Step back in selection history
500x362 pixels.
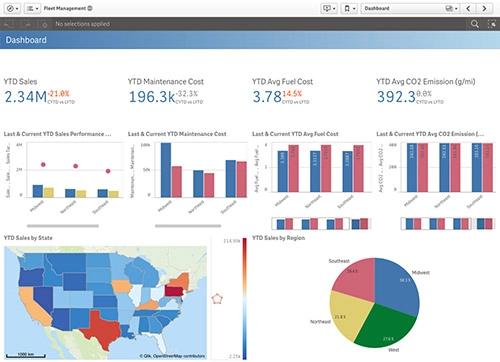pyautogui.click(x=9, y=24)
